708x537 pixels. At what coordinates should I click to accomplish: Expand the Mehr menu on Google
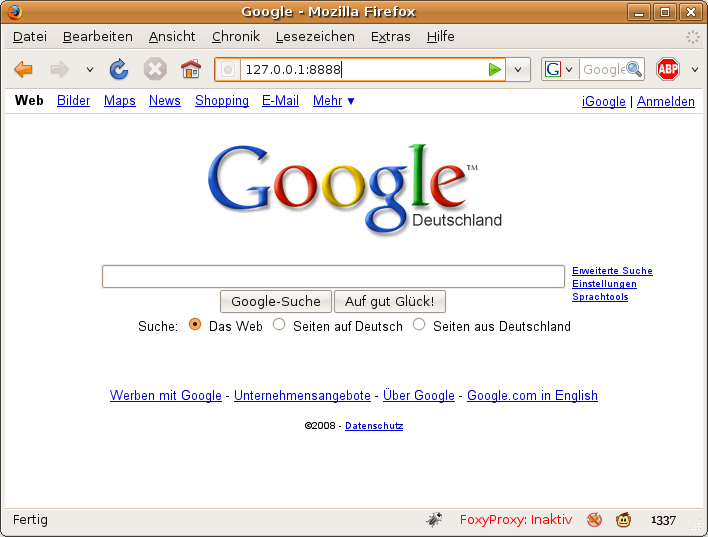tap(334, 100)
